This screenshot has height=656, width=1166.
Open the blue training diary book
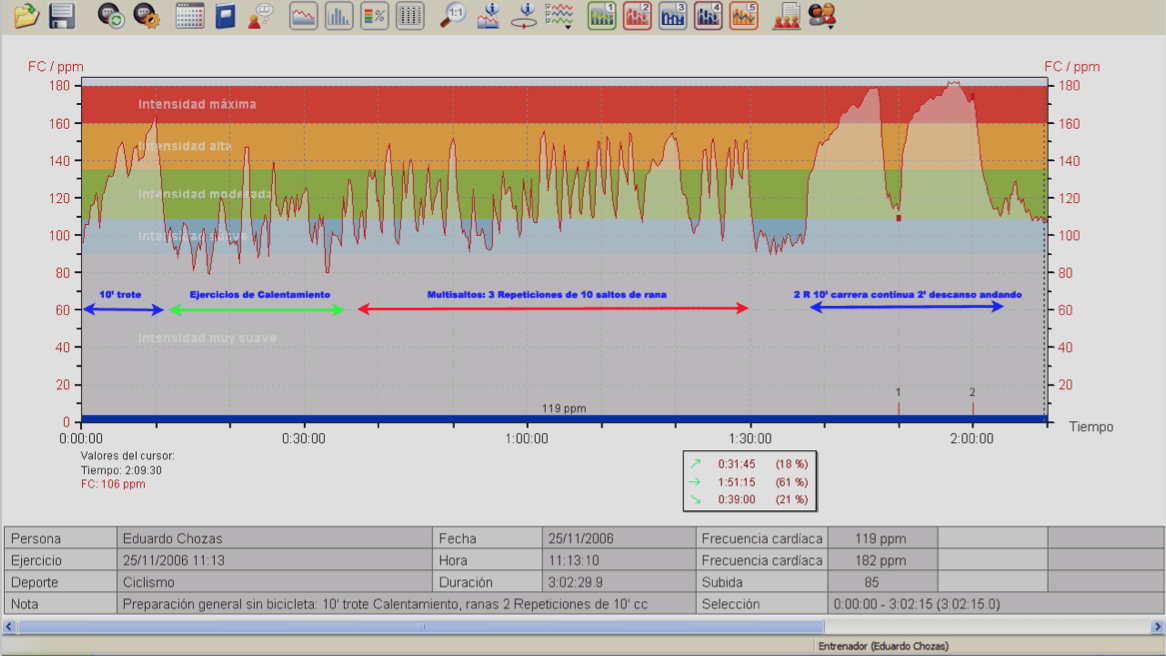coord(226,15)
